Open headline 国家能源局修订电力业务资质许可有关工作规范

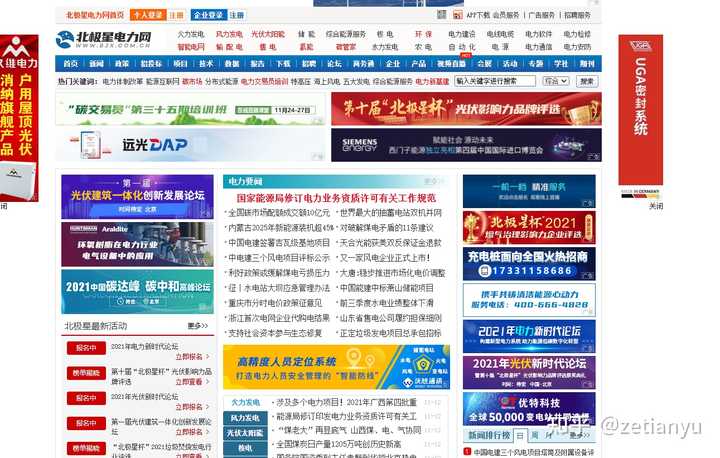pos(336,198)
